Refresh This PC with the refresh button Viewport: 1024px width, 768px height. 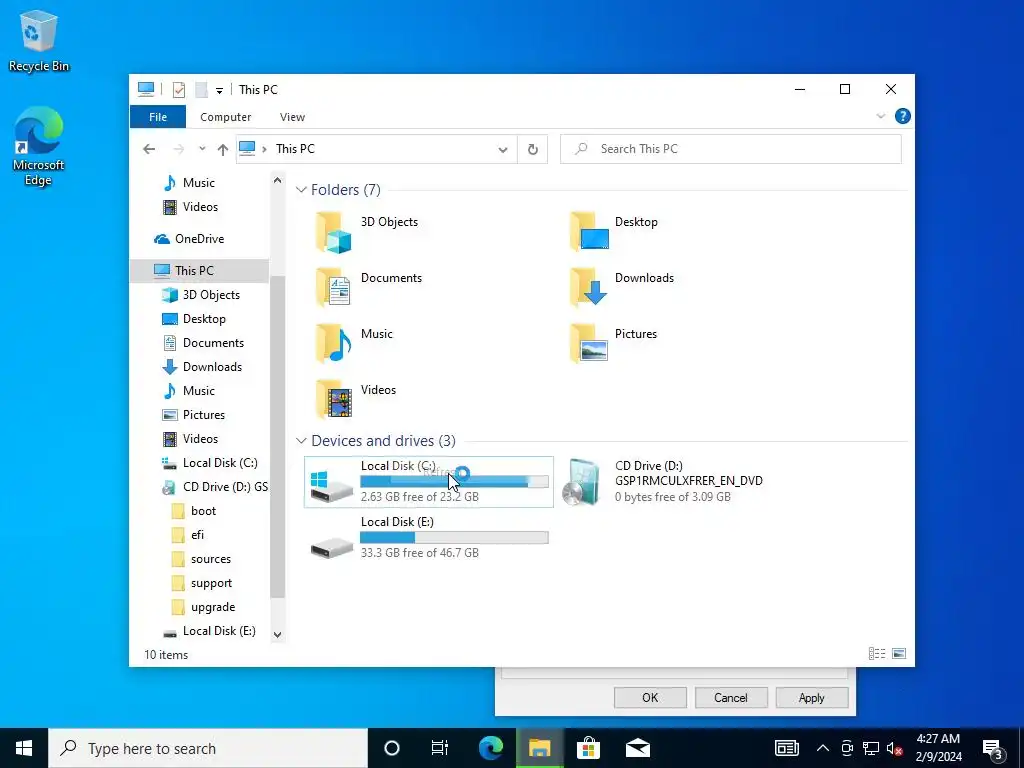532,150
